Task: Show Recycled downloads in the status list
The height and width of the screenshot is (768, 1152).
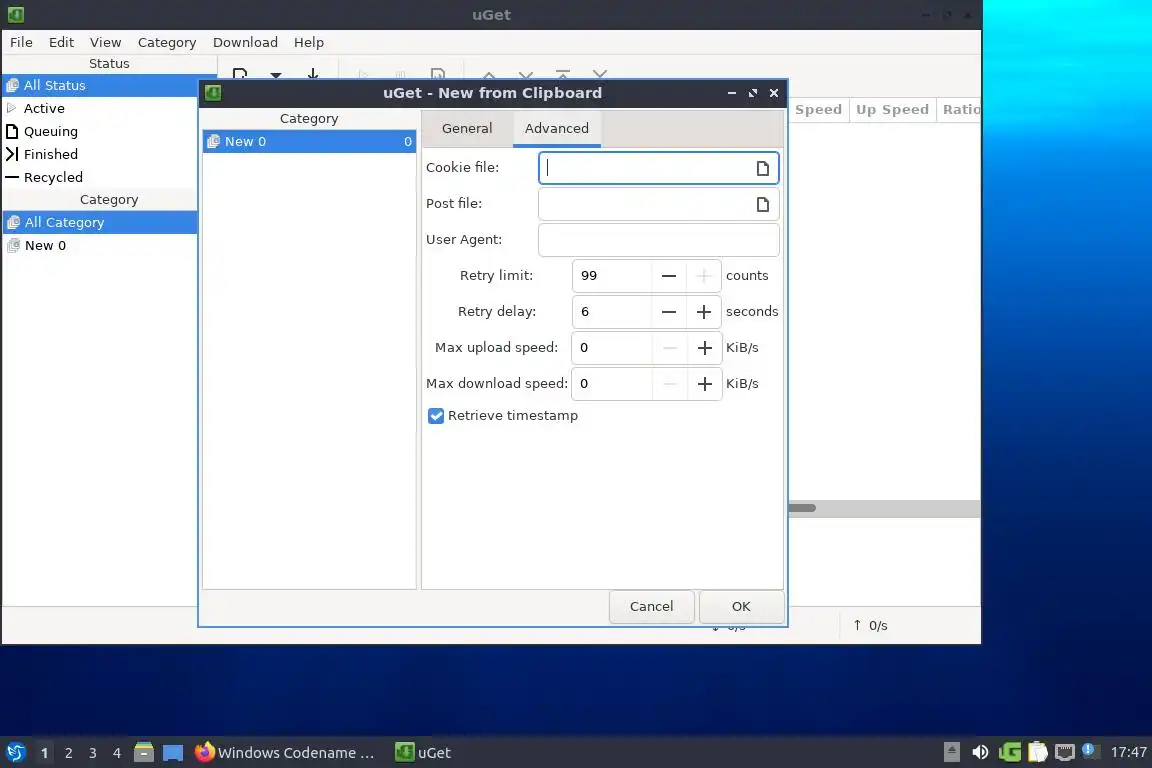Action: click(x=100, y=177)
